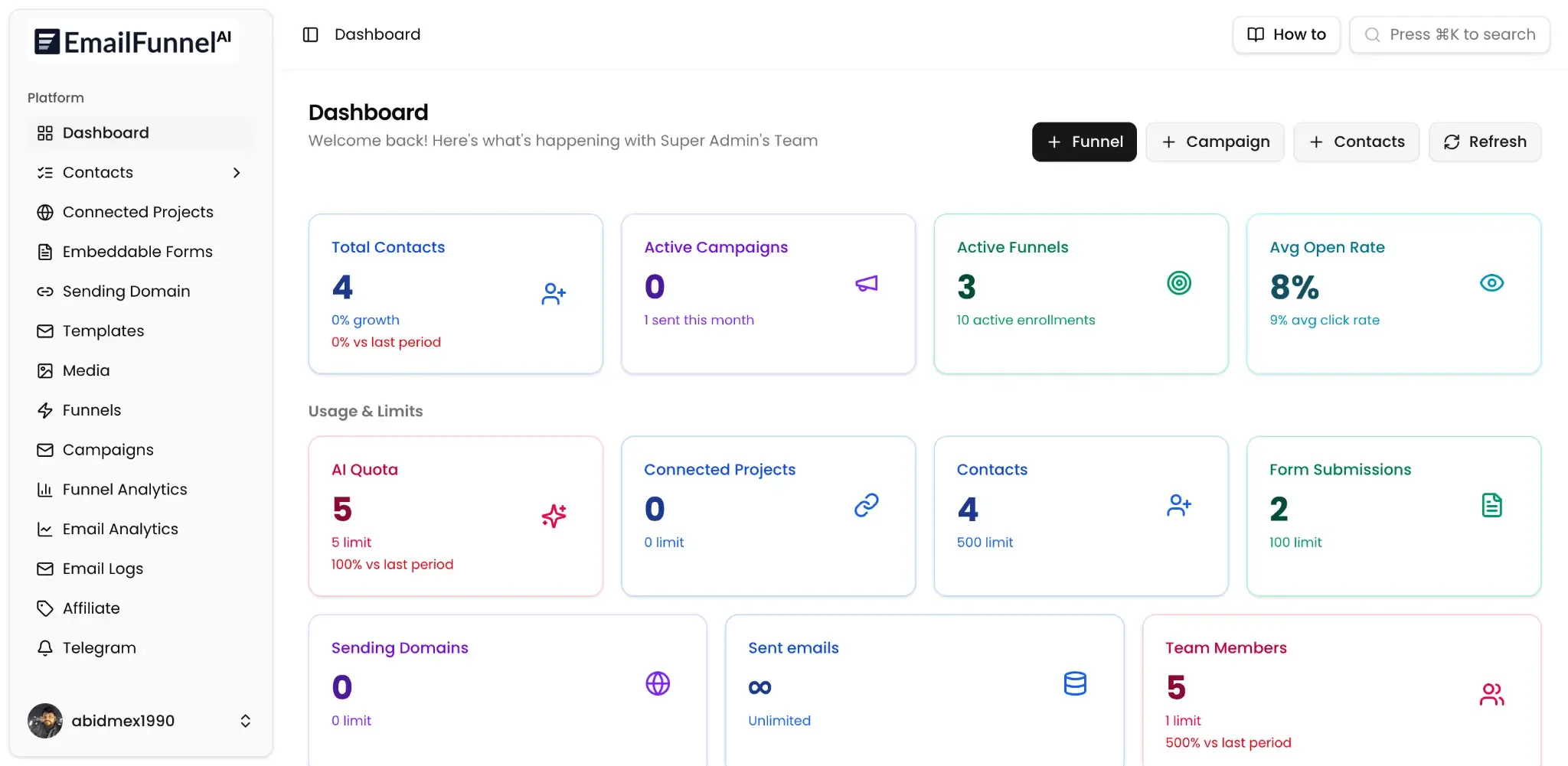Click the '10 active enrollments' text
Screen dimensions: 1568x766
1026,320
